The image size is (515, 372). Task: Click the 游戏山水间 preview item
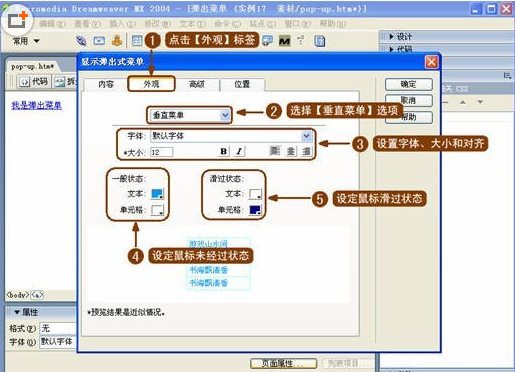218,243
